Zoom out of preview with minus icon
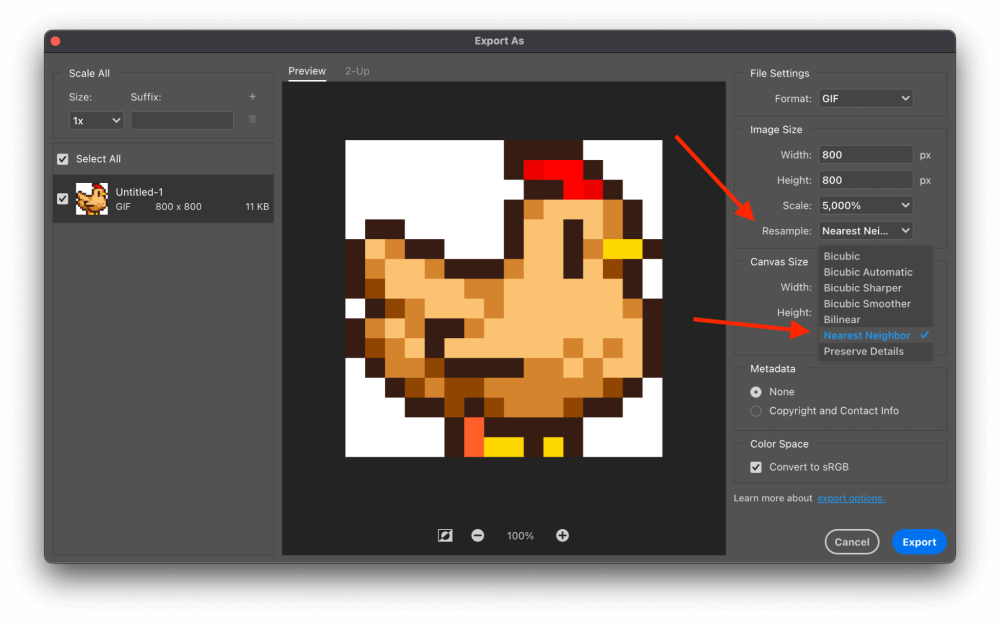 478,535
